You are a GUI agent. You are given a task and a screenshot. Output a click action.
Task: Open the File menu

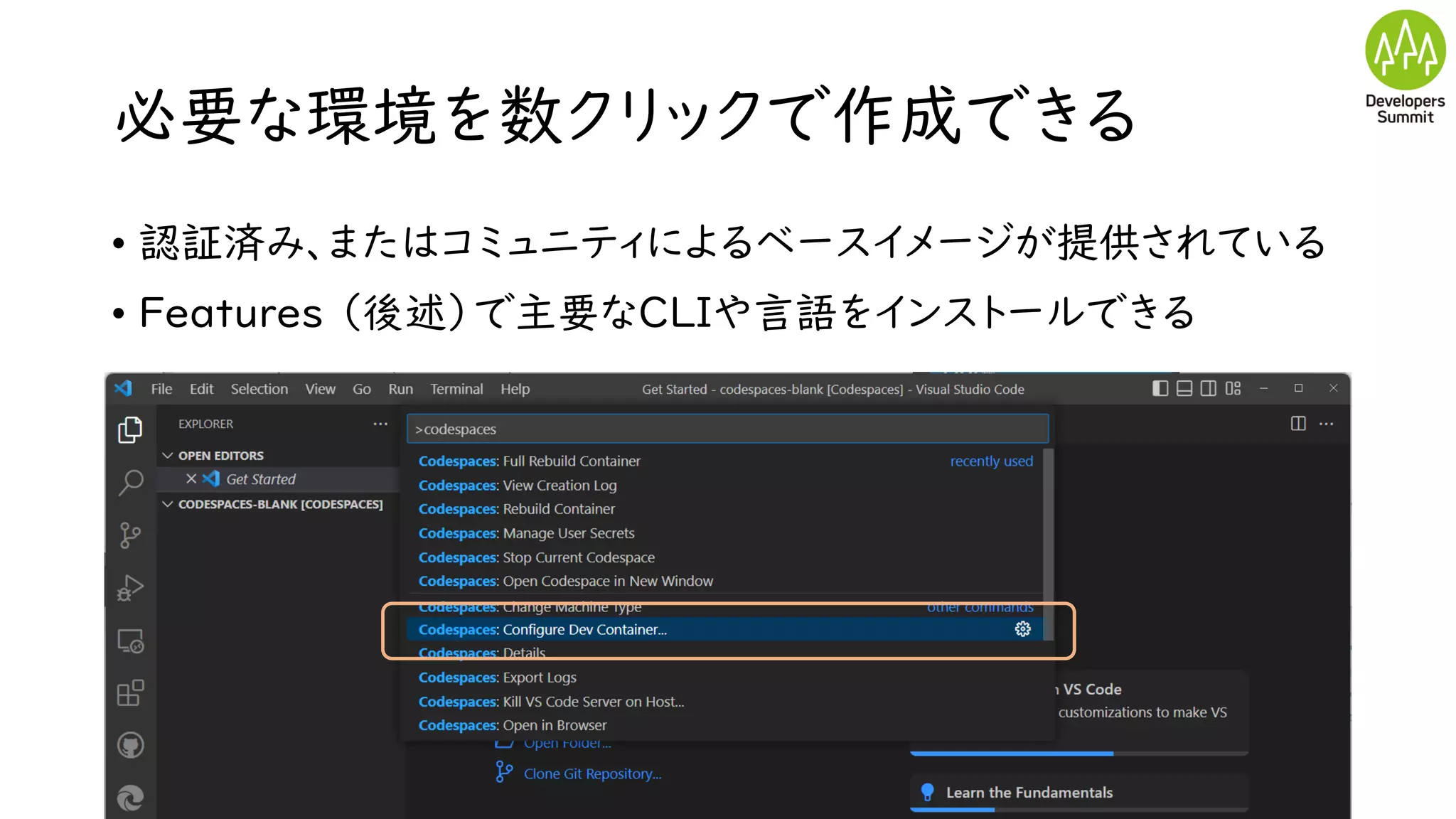pyautogui.click(x=161, y=389)
